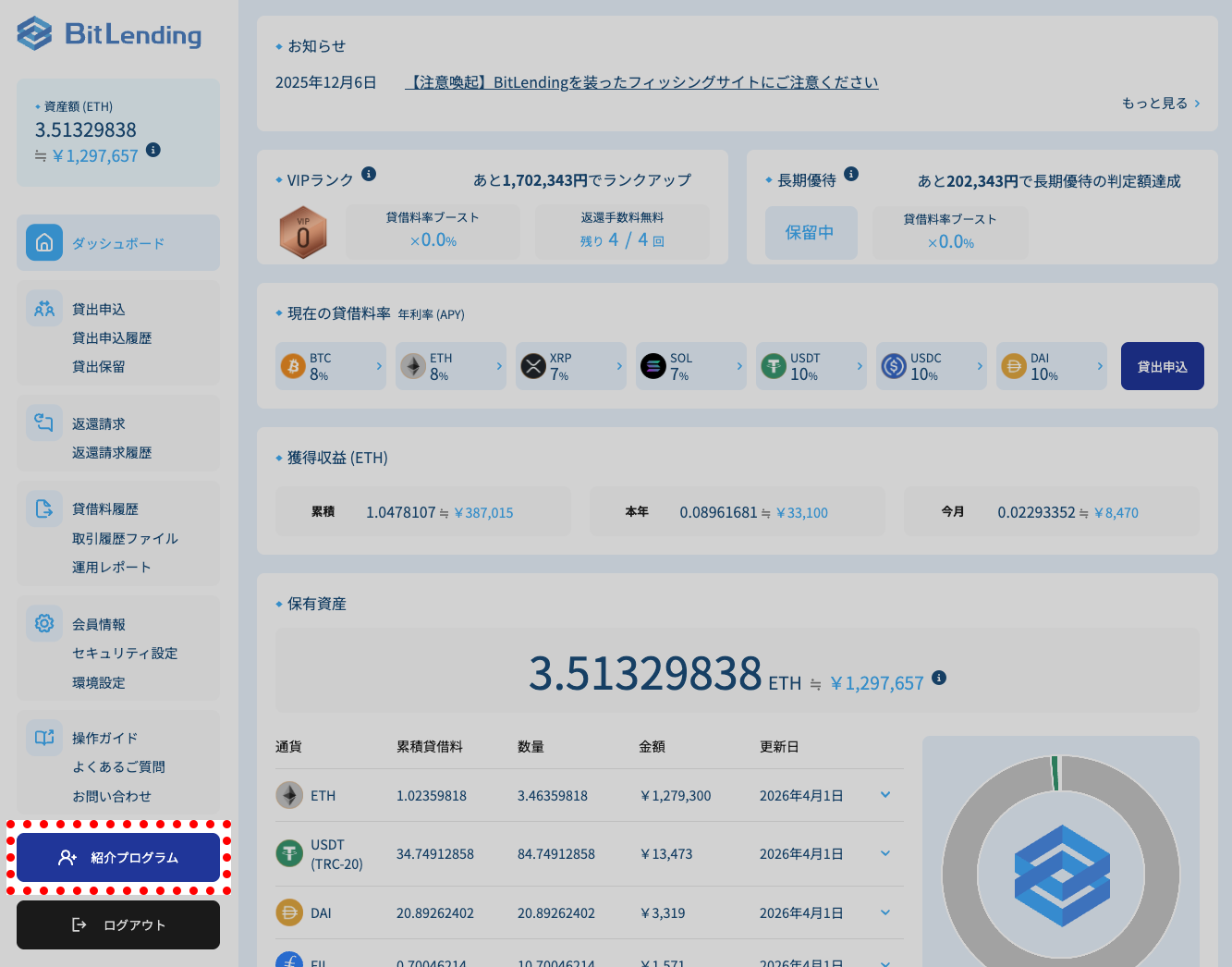Show info icon next to holdings yen value
The image size is (1232, 967).
(x=939, y=678)
